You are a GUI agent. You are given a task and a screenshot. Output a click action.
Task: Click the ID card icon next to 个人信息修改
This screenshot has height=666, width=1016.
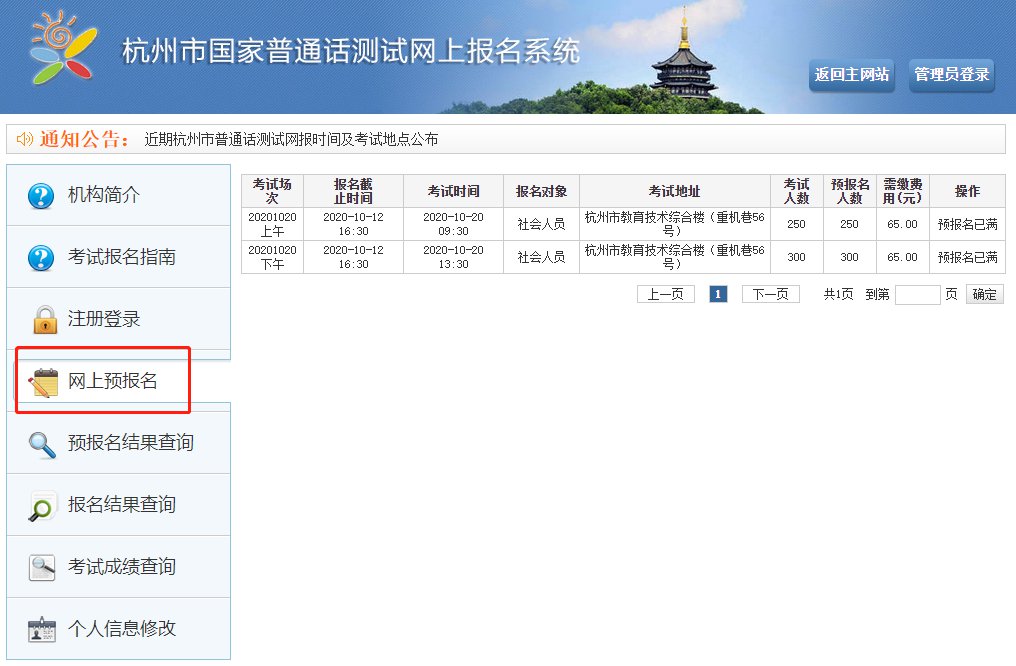[42, 629]
